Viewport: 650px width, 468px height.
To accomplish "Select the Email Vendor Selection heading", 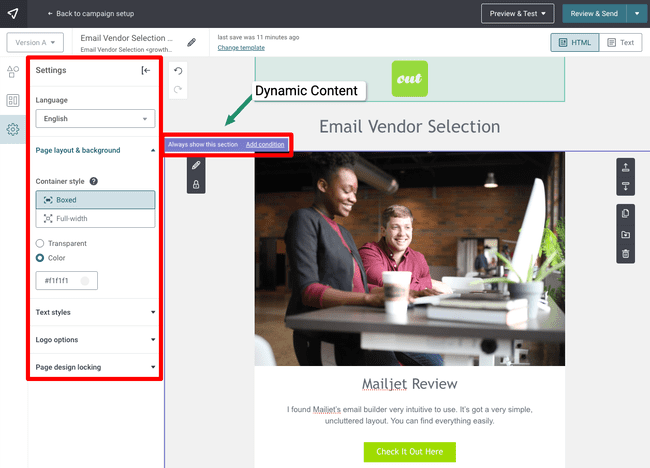I will point(410,127).
